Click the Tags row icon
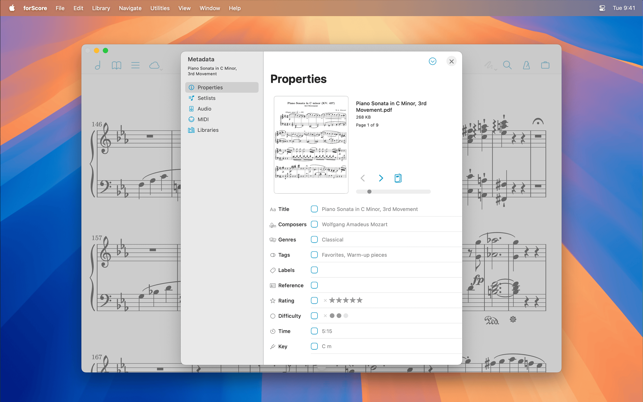 [x=272, y=255]
